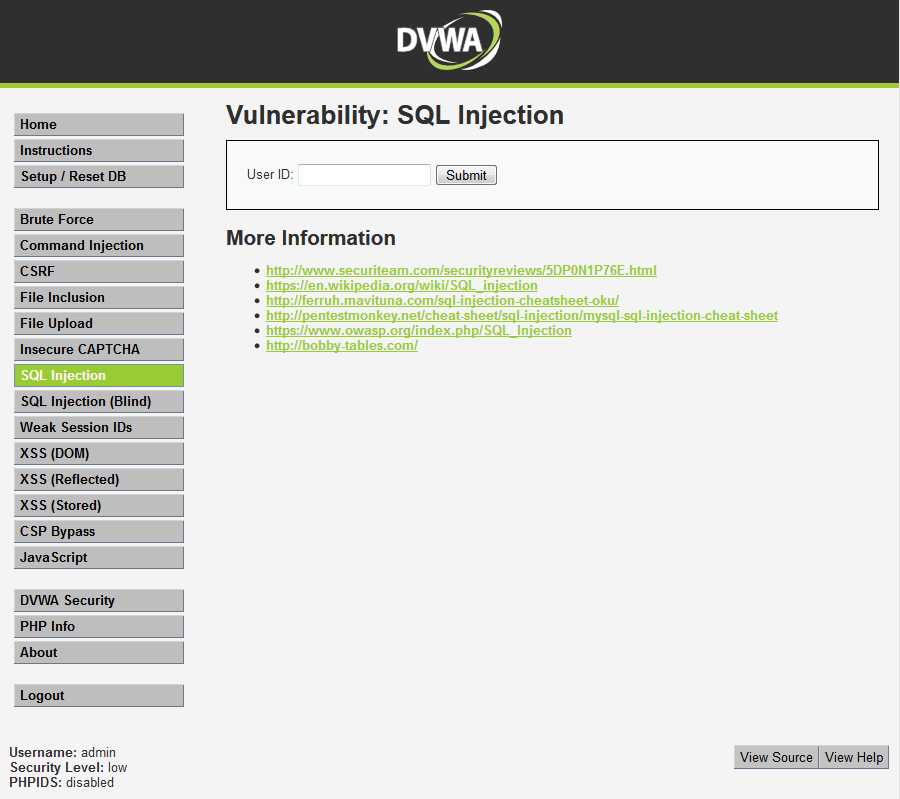Select XSS (Reflected) in sidebar
900x799 pixels.
pos(99,479)
